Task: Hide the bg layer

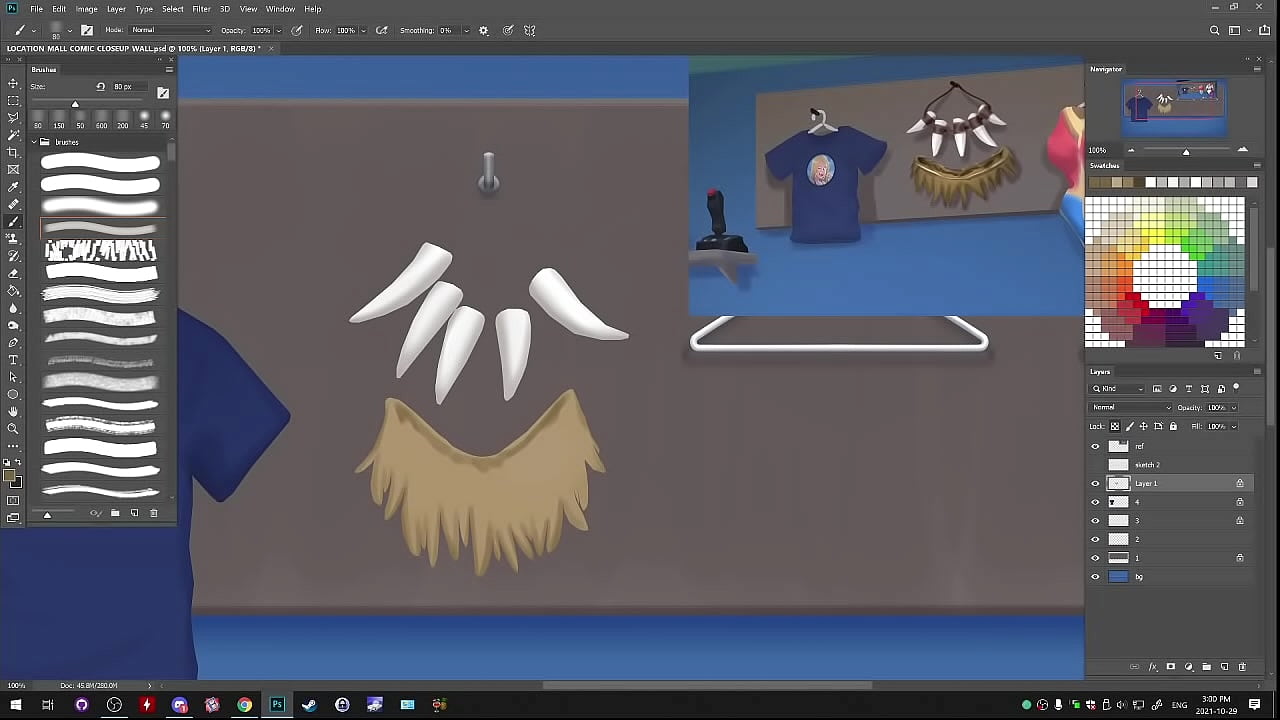Action: 1095,577
